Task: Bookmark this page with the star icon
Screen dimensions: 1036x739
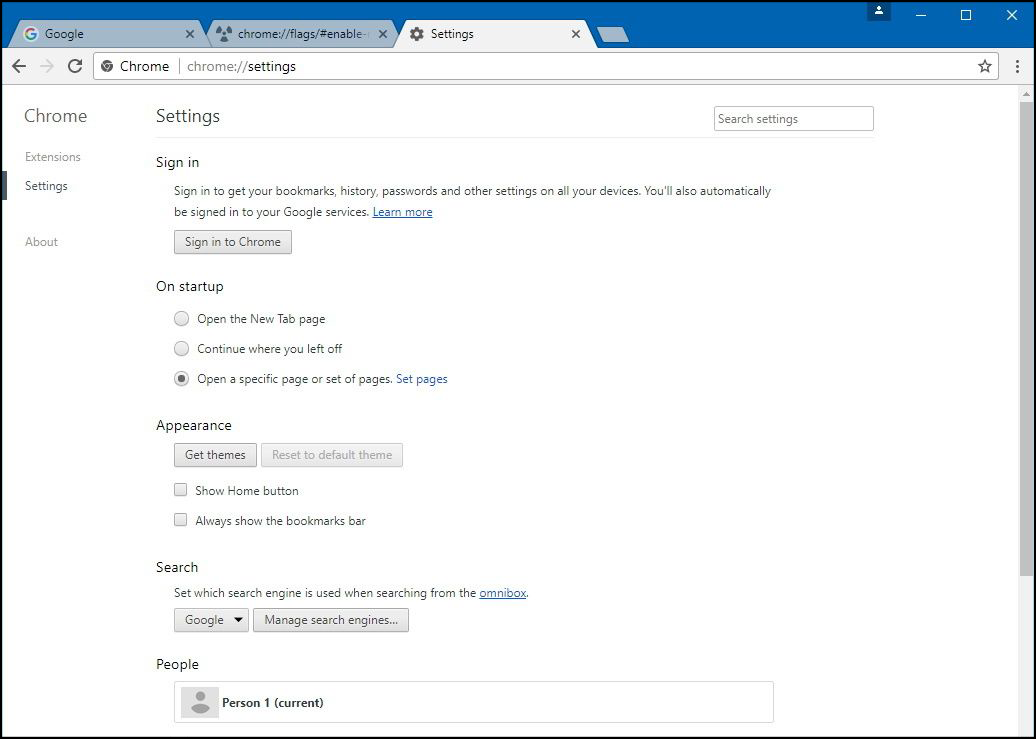Action: point(984,66)
